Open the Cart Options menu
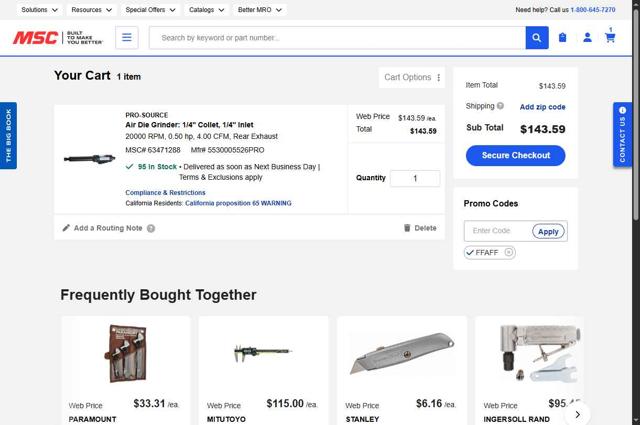This screenshot has width=640, height=425. [x=412, y=77]
